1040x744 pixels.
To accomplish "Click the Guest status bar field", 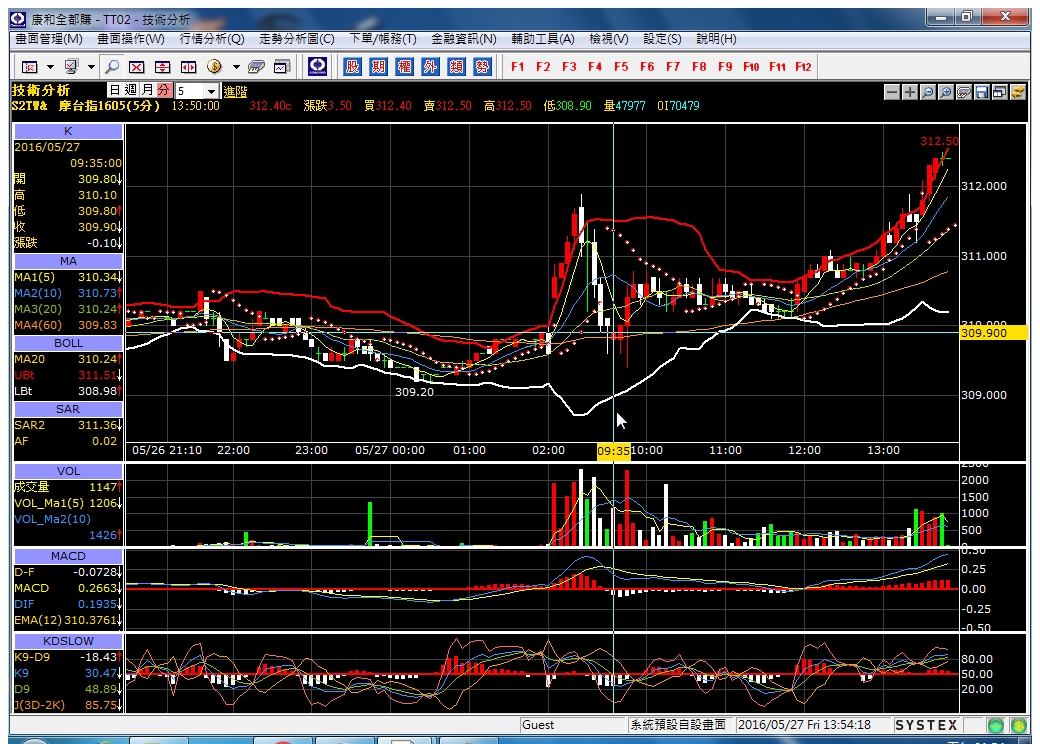I will (x=572, y=725).
